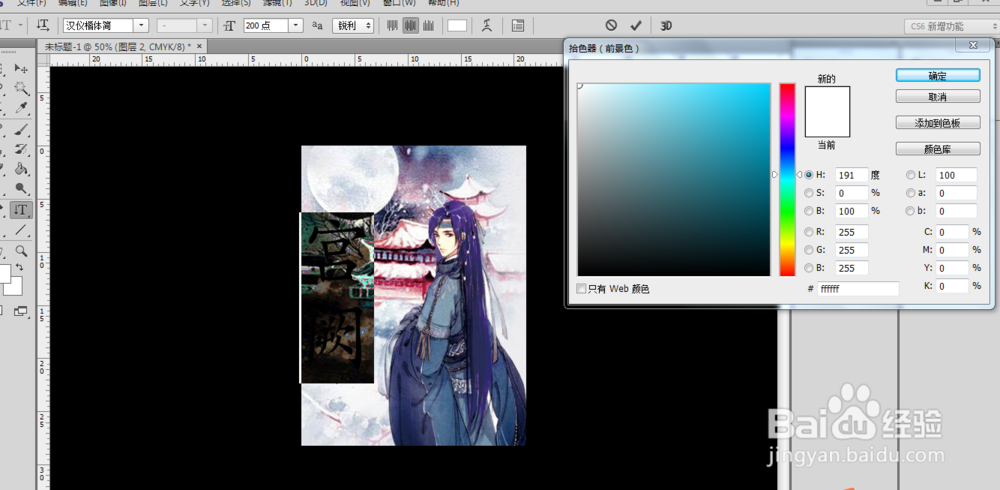Select the Zoom magnifier tool
Image resolution: width=1000 pixels, height=490 pixels.
(21, 251)
